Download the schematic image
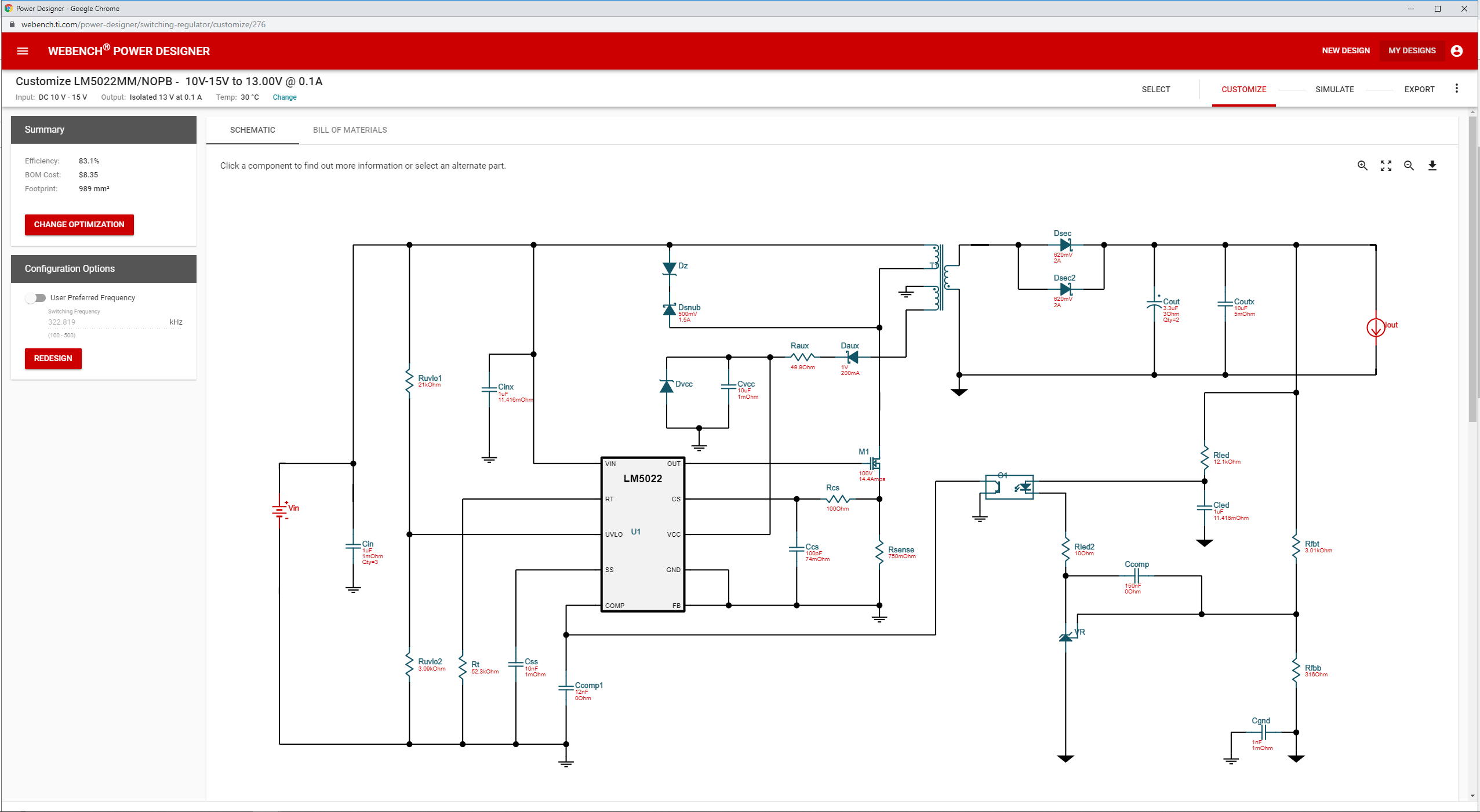Viewport: 1480px width, 812px height. 1432,166
